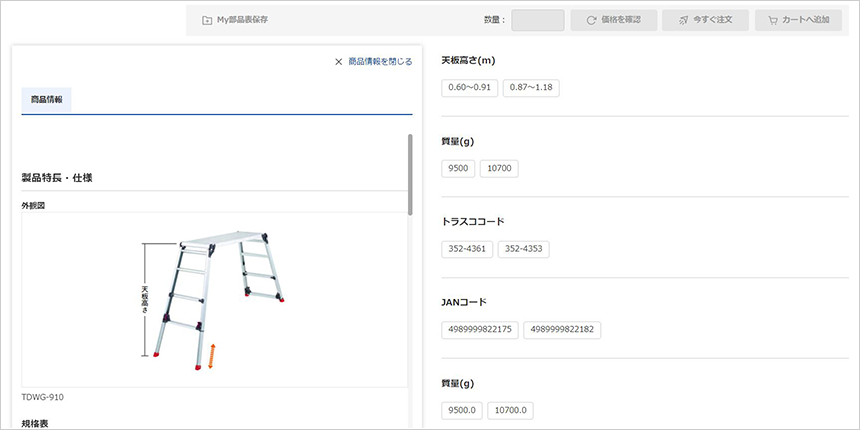Click the product info panel scrollbar

410,174
